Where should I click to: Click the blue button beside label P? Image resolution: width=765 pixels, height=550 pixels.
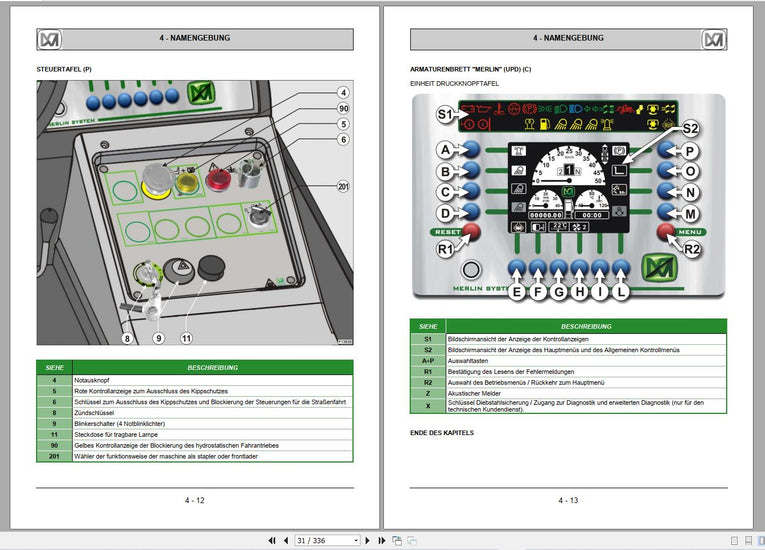(x=665, y=150)
